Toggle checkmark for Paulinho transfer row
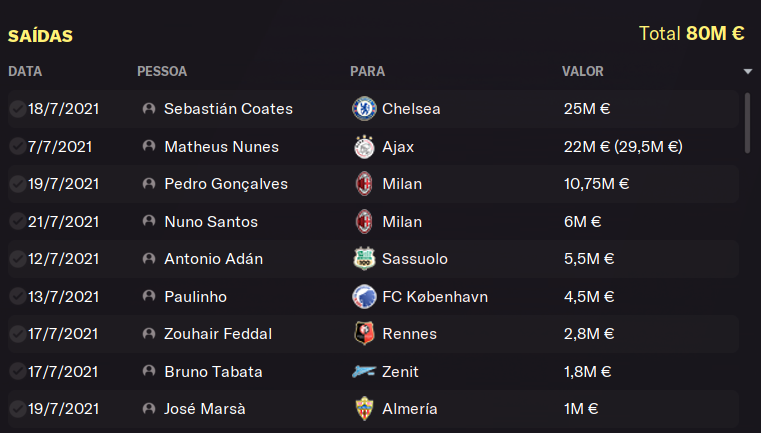Viewport: 761px width, 433px height. coord(17,296)
